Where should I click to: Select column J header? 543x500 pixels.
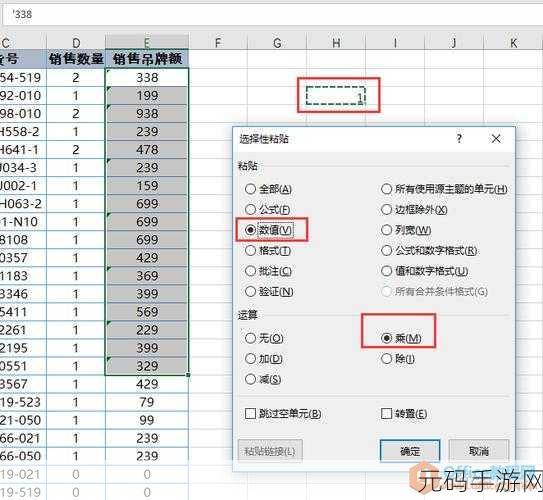[x=454, y=42]
